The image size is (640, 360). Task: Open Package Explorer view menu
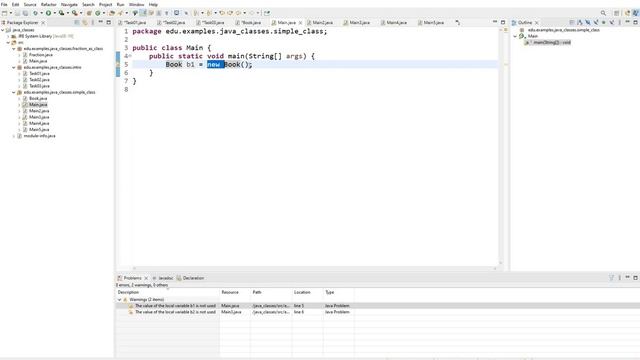click(x=93, y=22)
